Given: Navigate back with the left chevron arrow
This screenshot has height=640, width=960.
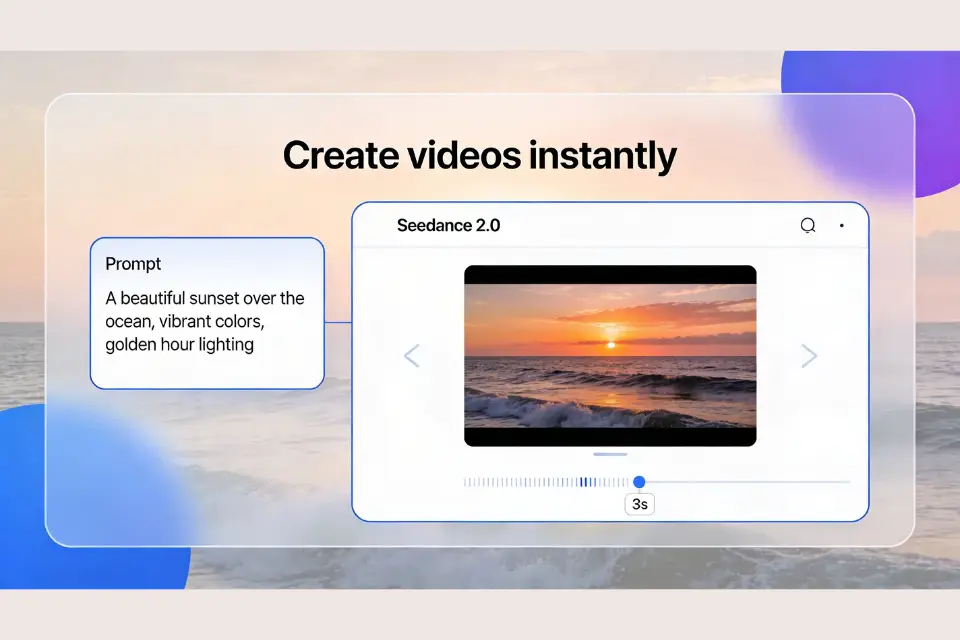Looking at the screenshot, I should point(412,355).
